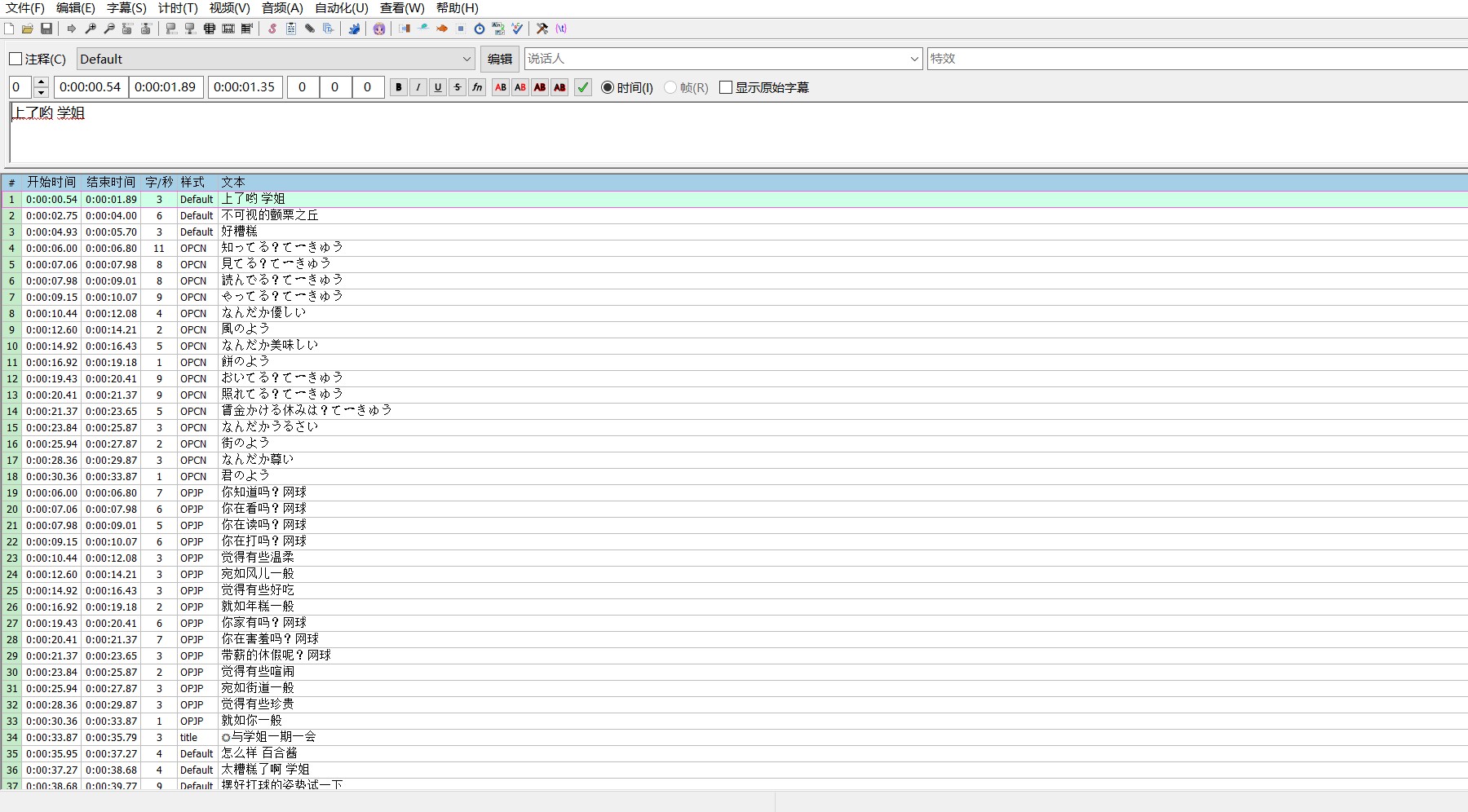The height and width of the screenshot is (812, 1468).
Task: Open a subtitle file via folder icon
Action: click(x=28, y=29)
